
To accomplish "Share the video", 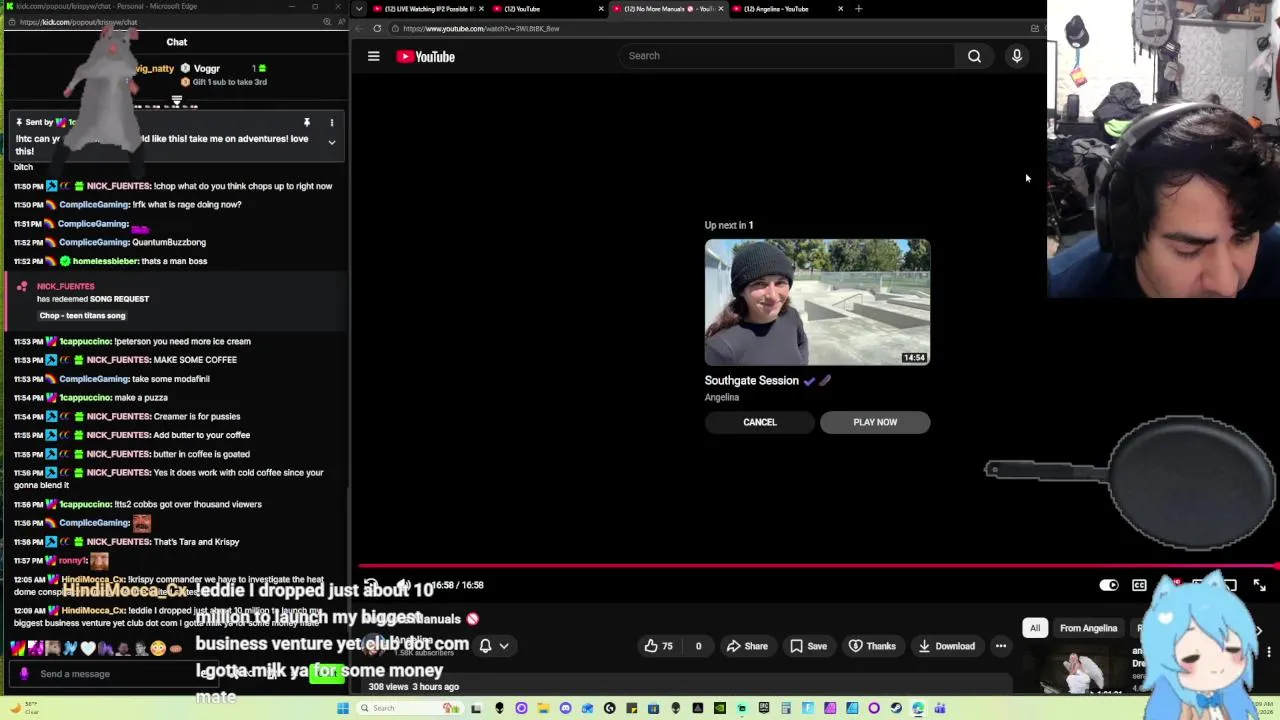I will coord(746,646).
